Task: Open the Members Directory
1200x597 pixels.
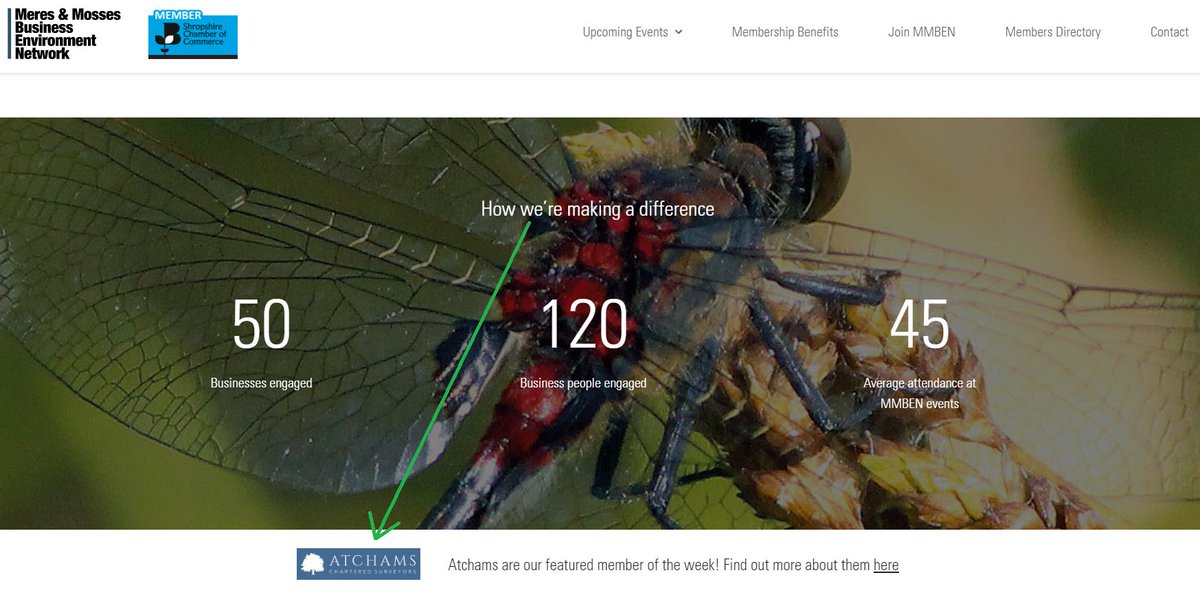Action: pyautogui.click(x=1053, y=32)
